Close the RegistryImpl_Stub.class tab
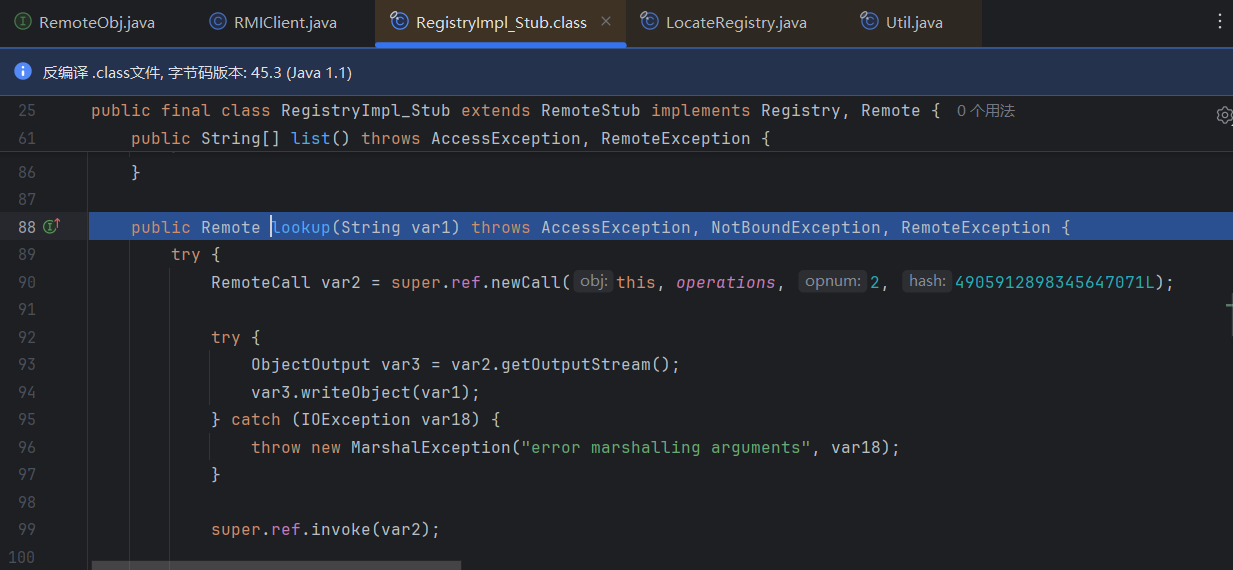 point(606,22)
